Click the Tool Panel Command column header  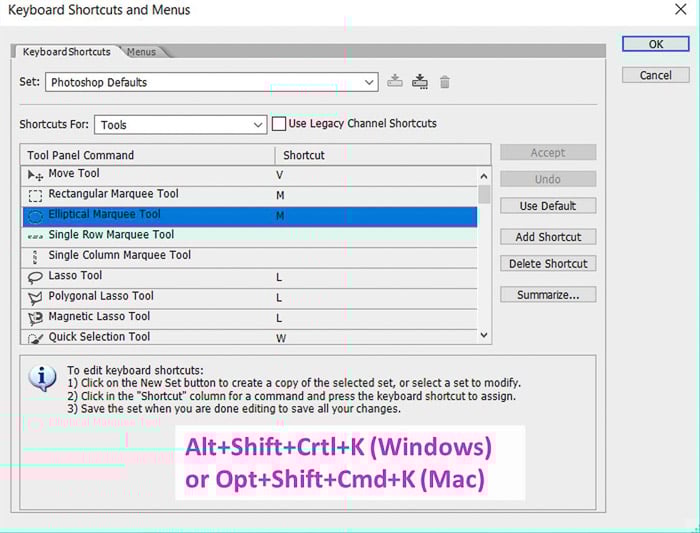[147, 155]
